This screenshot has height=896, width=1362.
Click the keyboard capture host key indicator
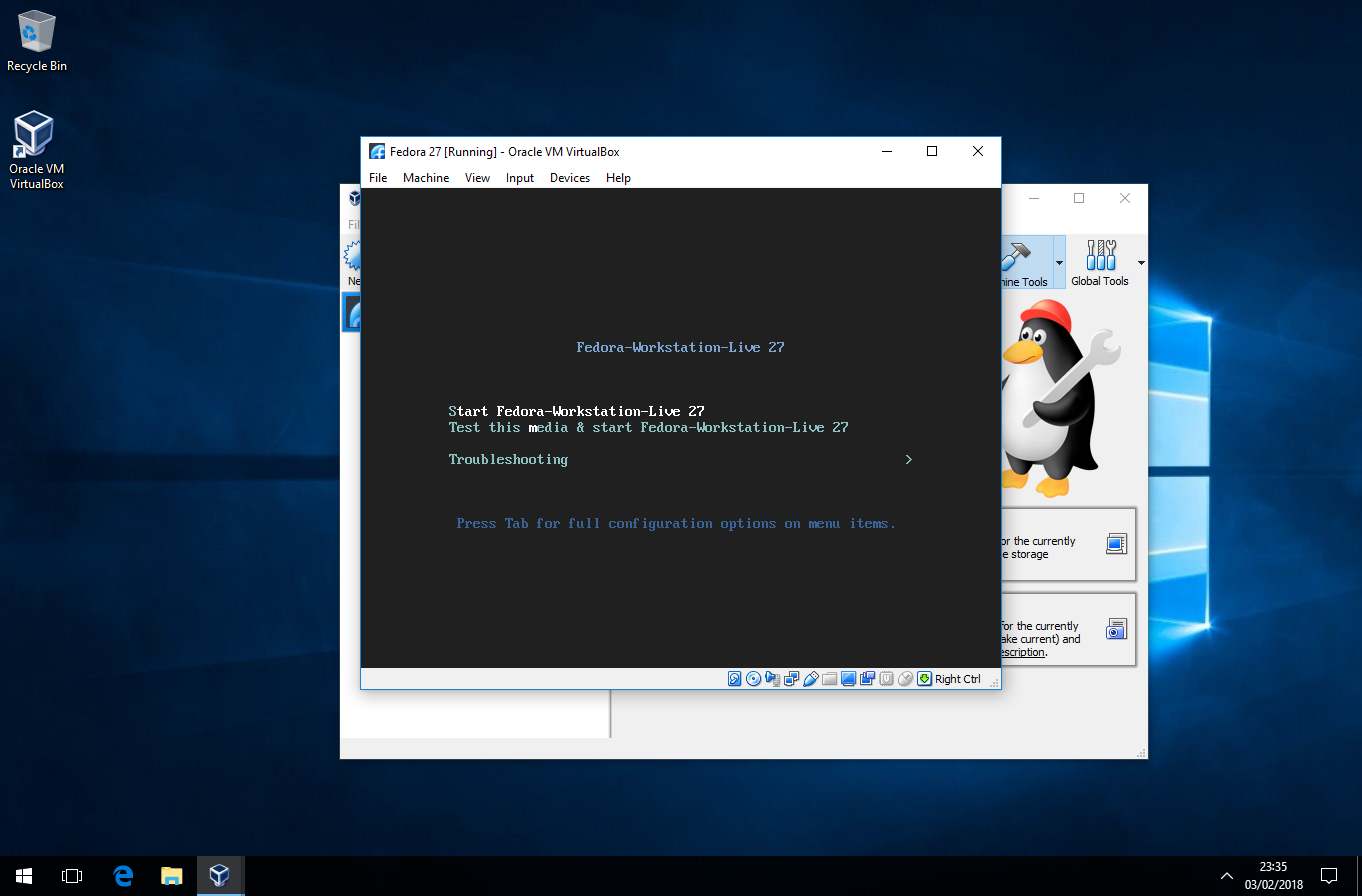pyautogui.click(x=924, y=679)
